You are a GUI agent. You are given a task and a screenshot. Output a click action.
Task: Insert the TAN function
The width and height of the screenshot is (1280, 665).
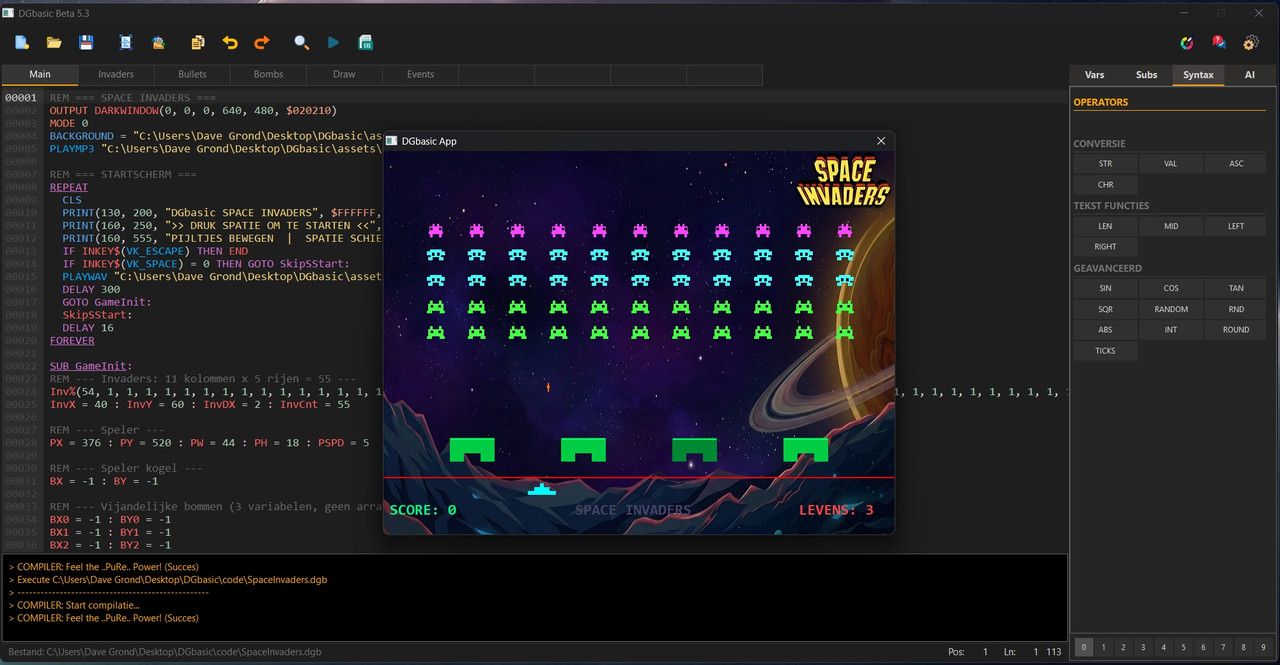click(1236, 288)
